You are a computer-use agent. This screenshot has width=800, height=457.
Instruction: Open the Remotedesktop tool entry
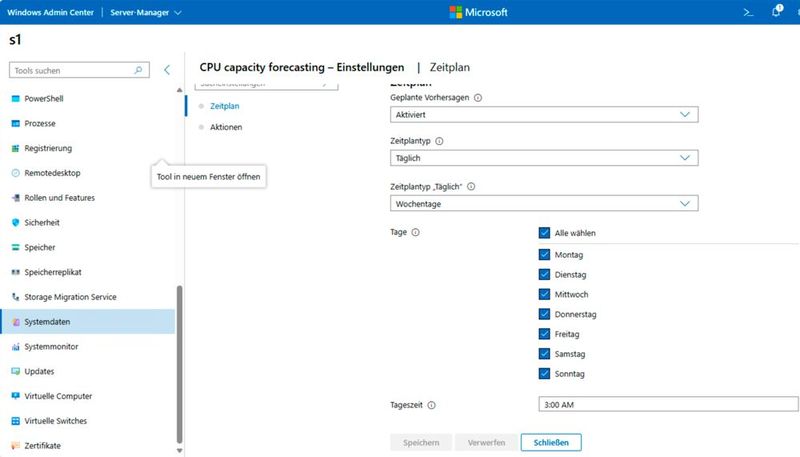[x=88, y=173]
